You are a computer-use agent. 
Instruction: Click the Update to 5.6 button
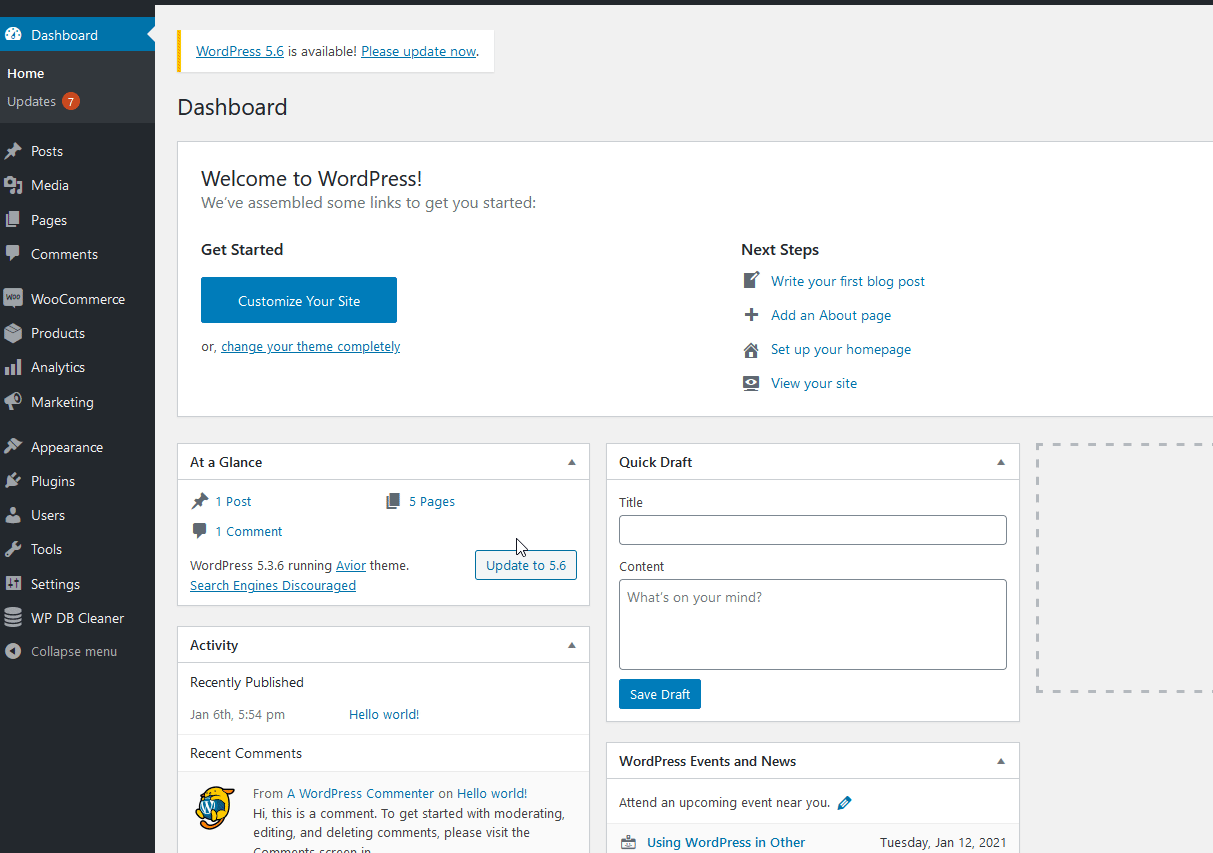click(526, 565)
